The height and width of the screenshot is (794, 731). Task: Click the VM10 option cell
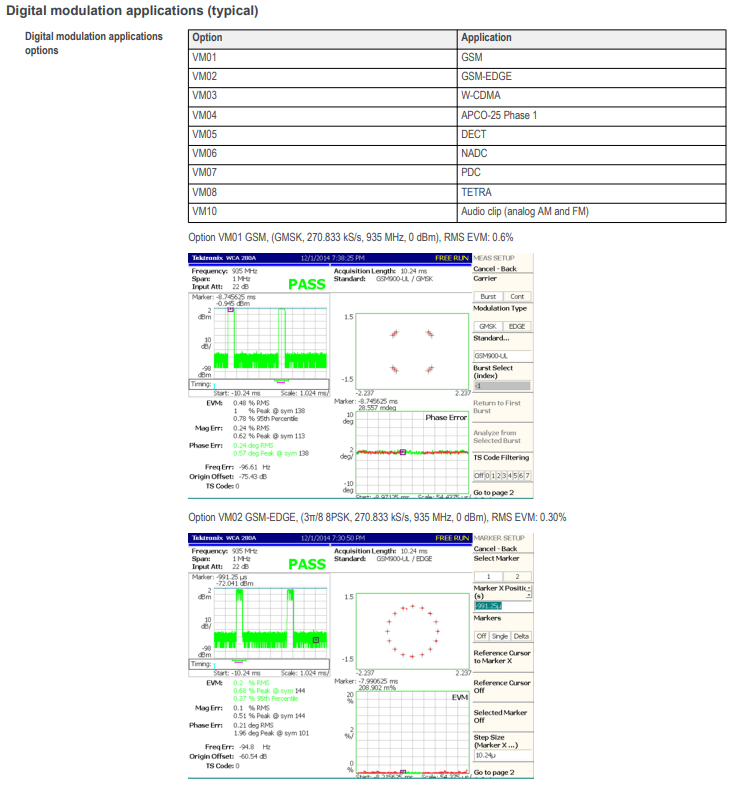click(322, 212)
